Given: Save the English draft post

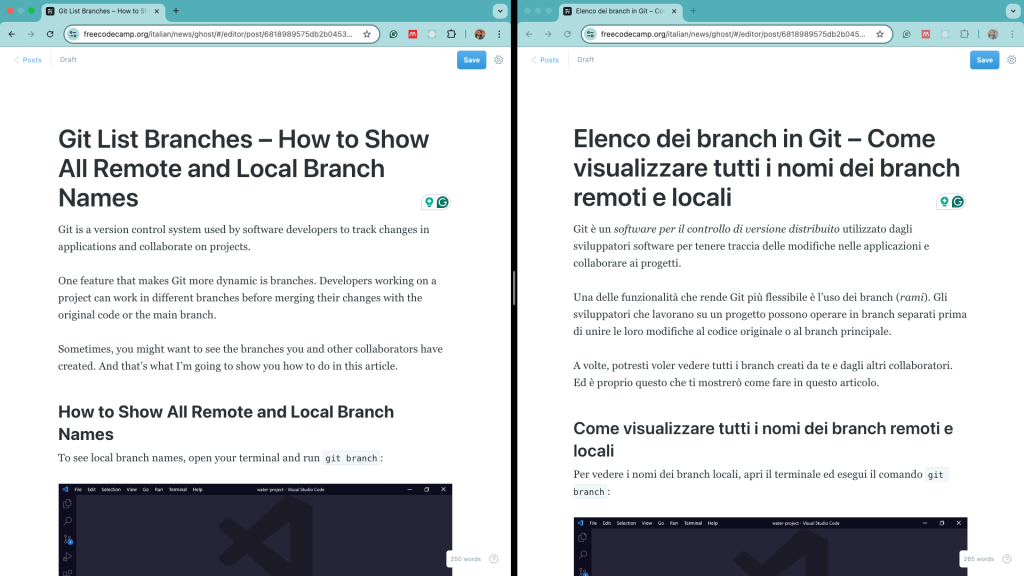Looking at the screenshot, I should pyautogui.click(x=472, y=60).
